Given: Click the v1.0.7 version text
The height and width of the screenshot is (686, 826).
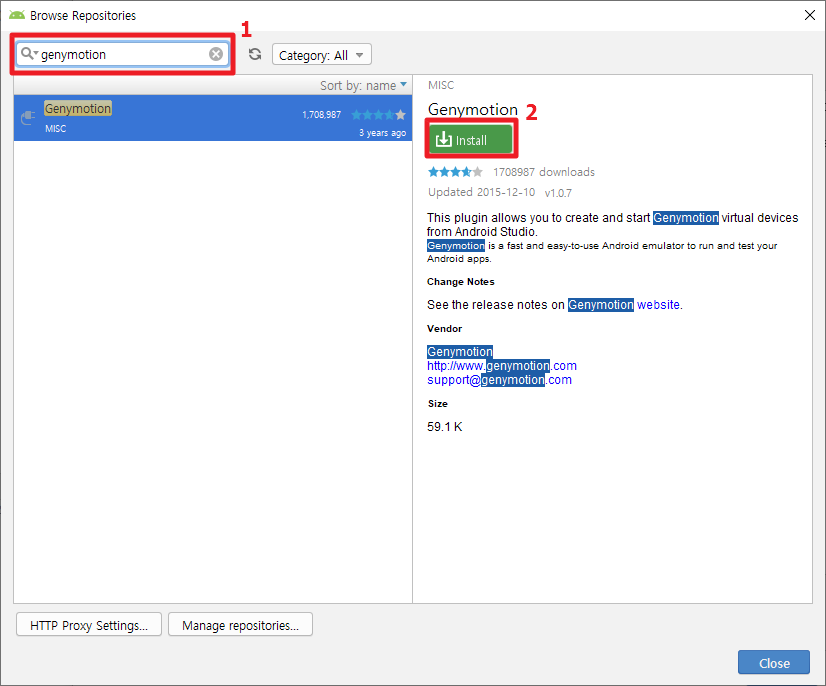Looking at the screenshot, I should (558, 193).
